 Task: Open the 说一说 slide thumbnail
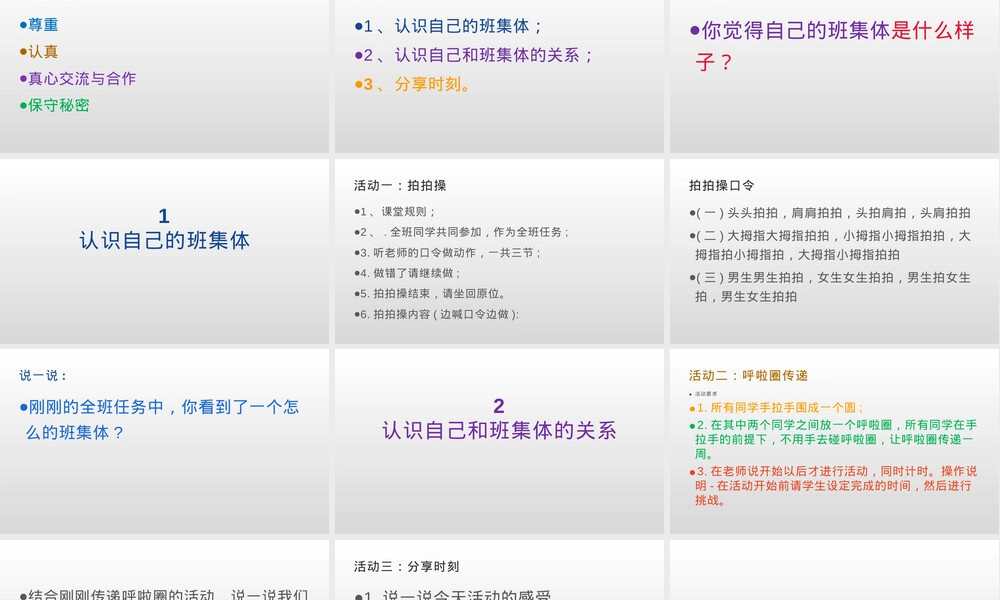(x=165, y=441)
